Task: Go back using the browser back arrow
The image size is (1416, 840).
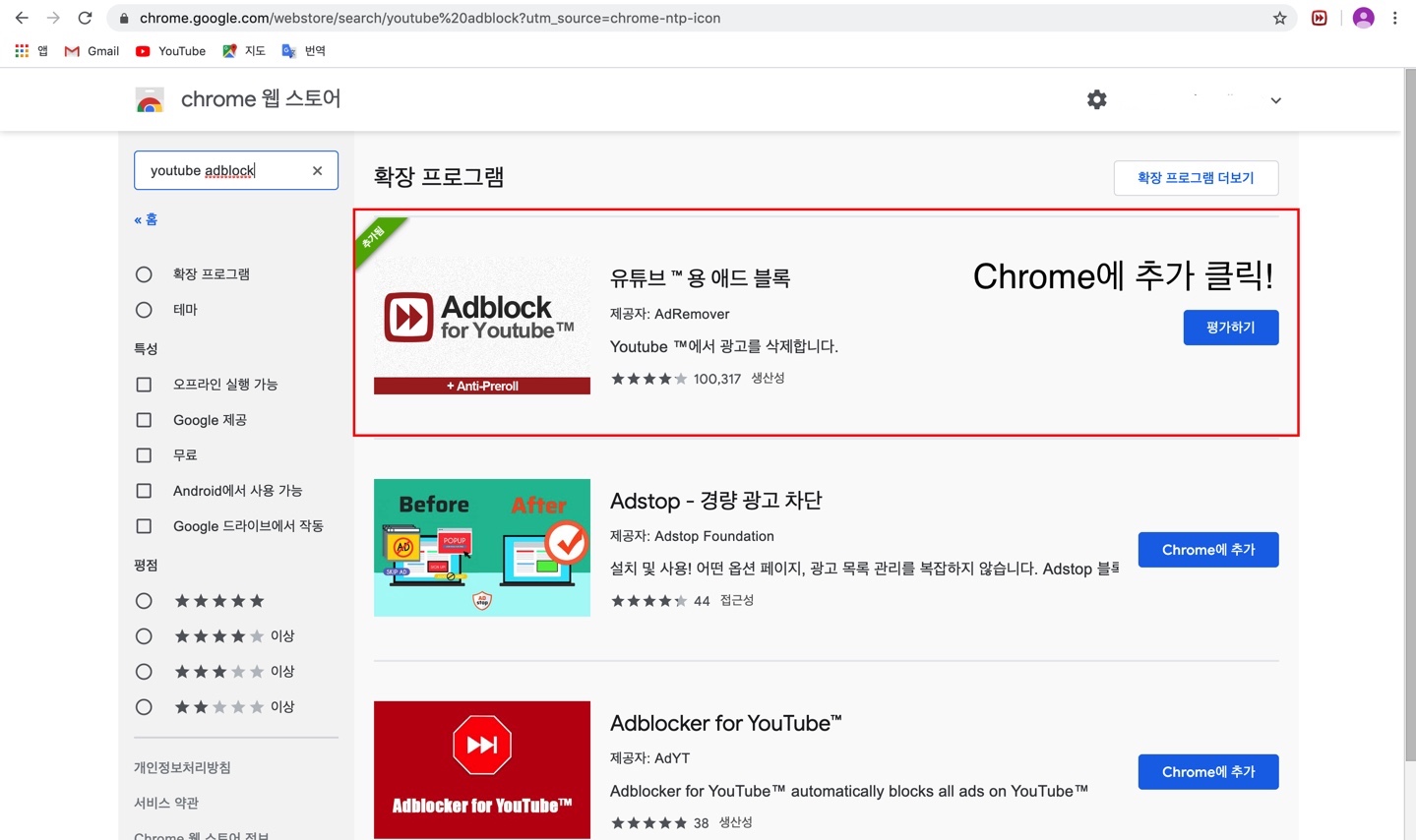Action: coord(22,18)
